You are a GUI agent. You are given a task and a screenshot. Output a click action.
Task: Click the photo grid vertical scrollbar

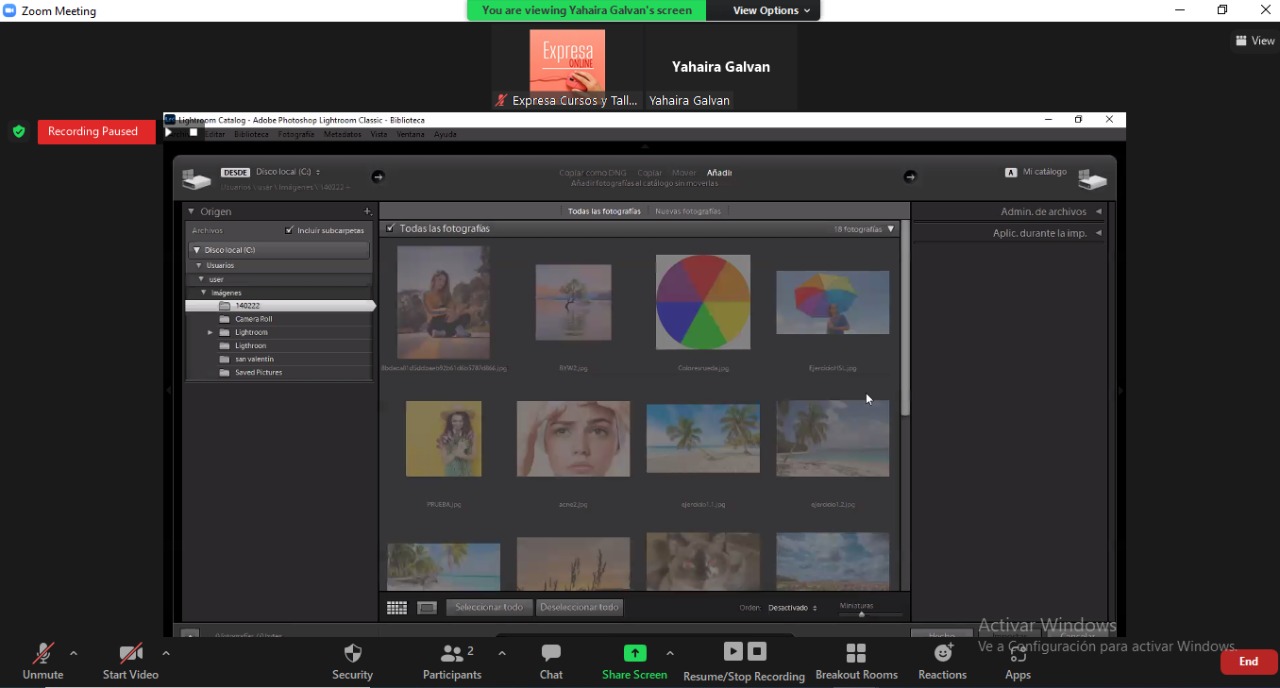coord(905,320)
